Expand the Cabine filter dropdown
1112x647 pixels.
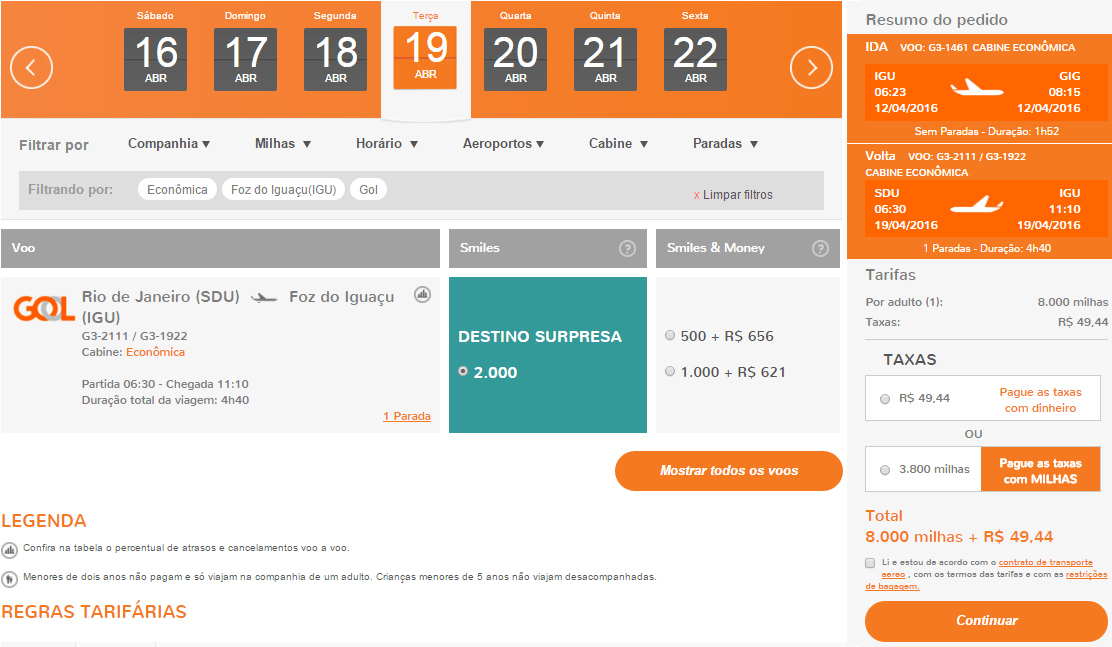[x=618, y=143]
